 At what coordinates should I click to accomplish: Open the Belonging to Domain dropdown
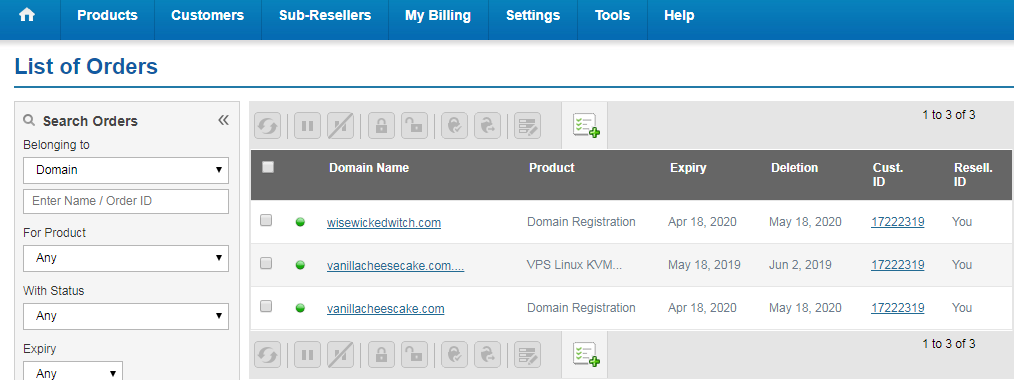click(126, 170)
